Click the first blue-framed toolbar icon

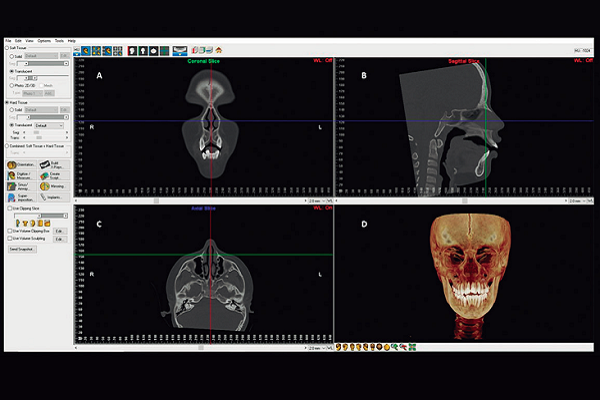[x=86, y=51]
